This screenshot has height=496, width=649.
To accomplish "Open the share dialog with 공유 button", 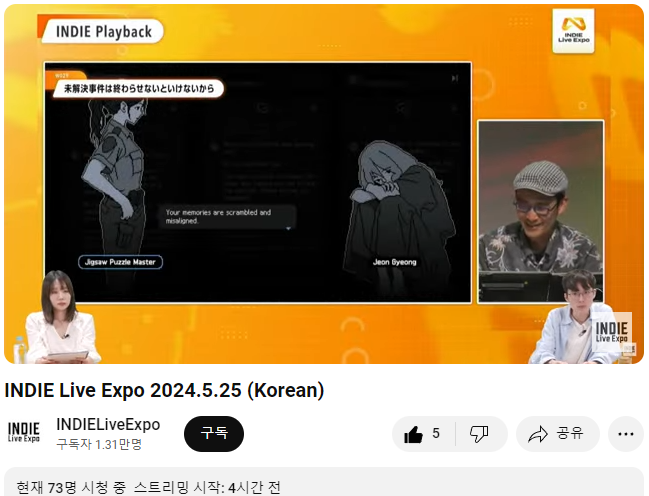I will coord(558,434).
